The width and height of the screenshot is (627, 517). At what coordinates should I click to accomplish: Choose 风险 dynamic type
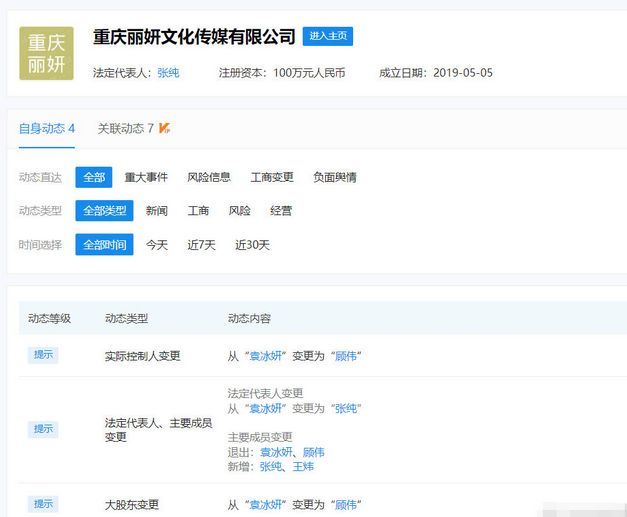pyautogui.click(x=240, y=211)
